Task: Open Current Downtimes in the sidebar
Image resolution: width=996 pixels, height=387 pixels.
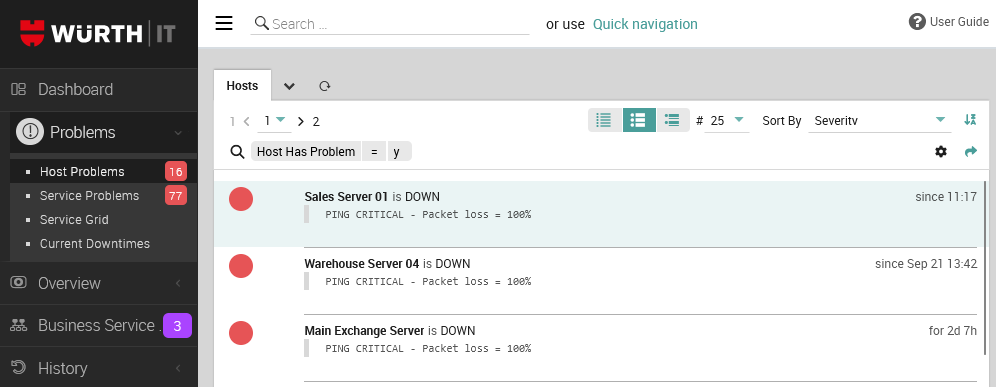Action: pyautogui.click(x=95, y=243)
